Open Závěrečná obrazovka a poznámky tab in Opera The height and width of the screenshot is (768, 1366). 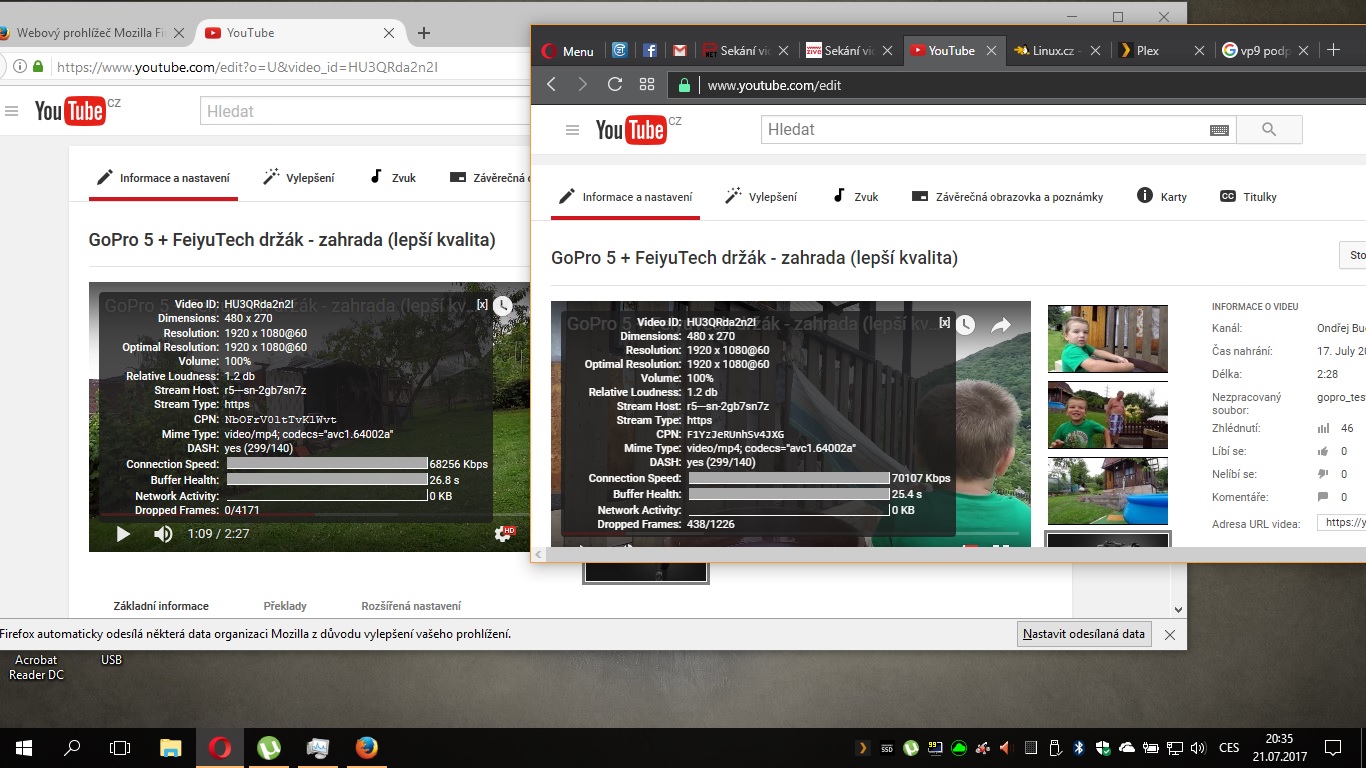pyautogui.click(x=1007, y=197)
